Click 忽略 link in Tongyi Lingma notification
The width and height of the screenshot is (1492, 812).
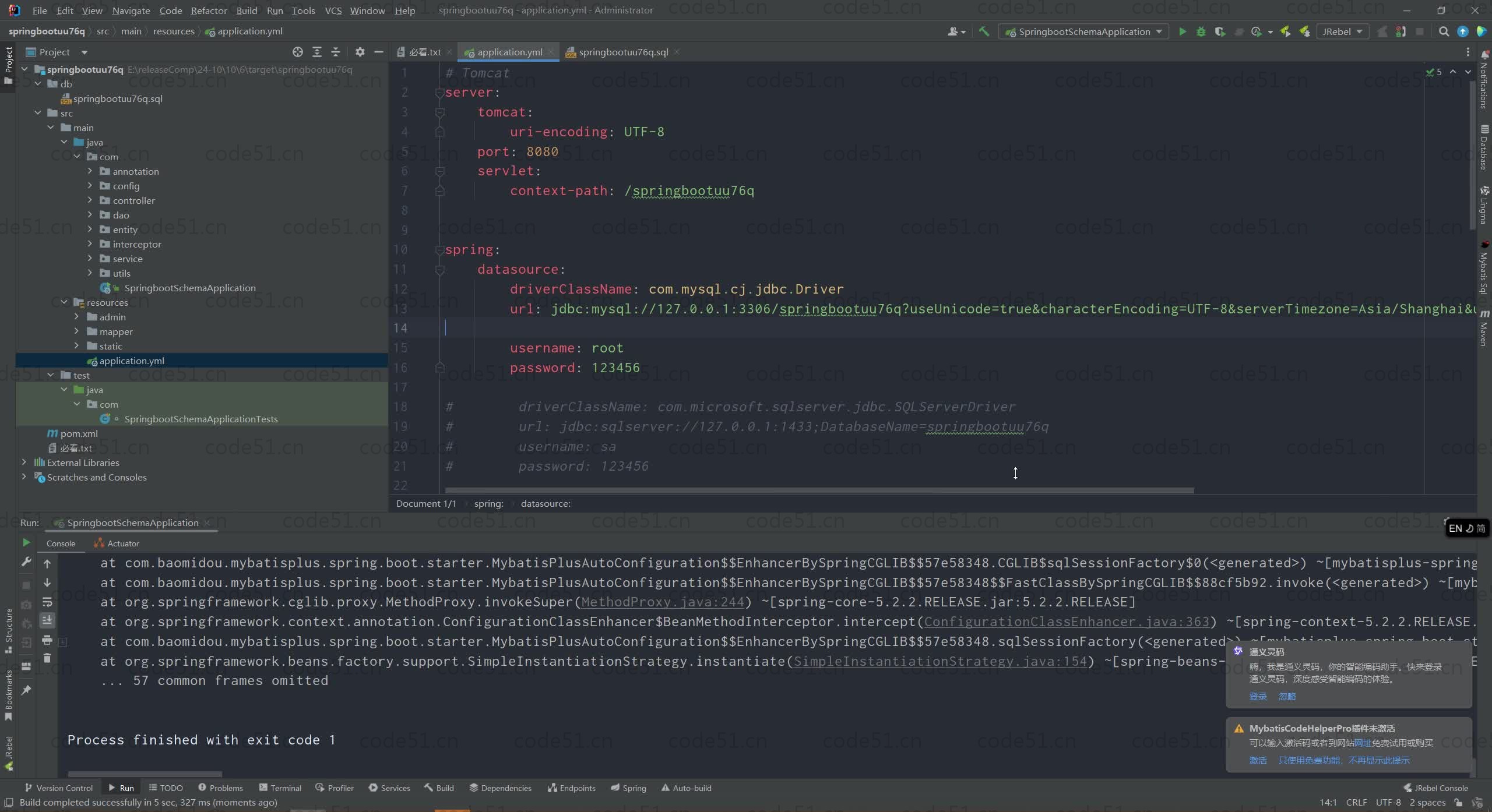(1286, 696)
